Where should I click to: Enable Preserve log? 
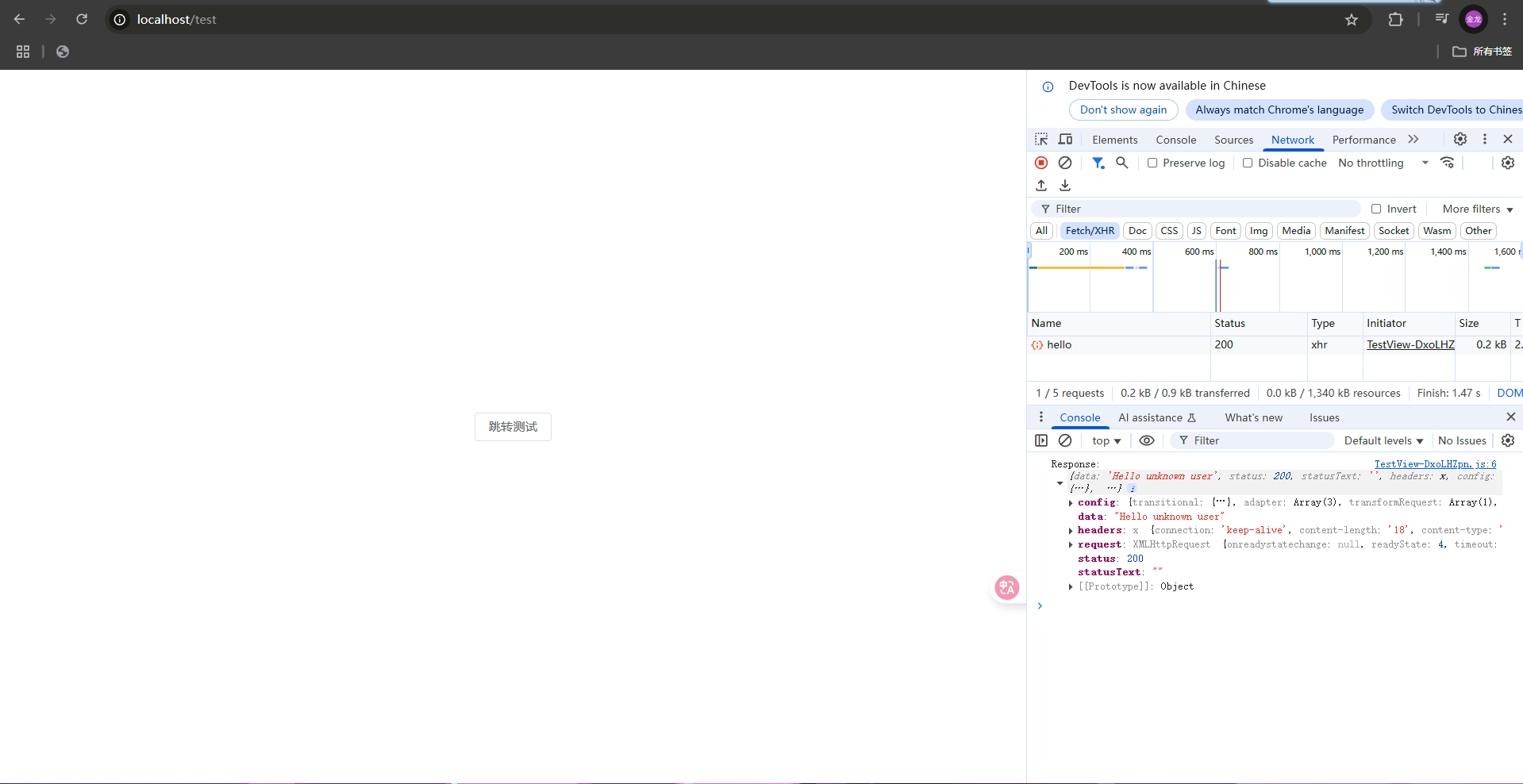coord(1153,163)
